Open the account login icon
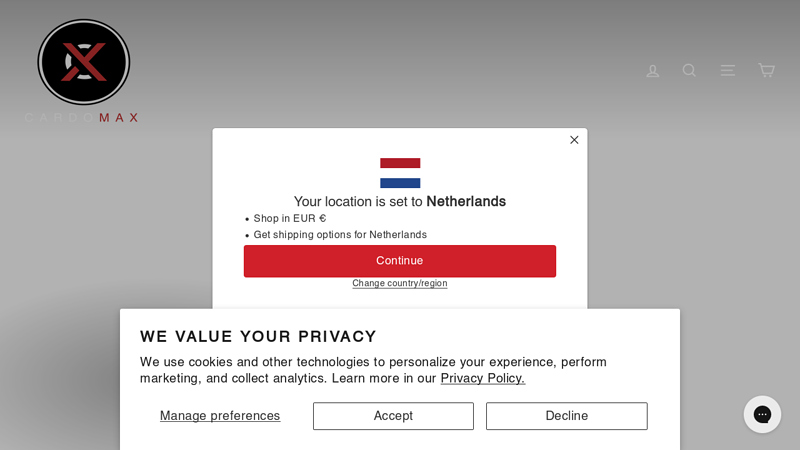 point(653,70)
